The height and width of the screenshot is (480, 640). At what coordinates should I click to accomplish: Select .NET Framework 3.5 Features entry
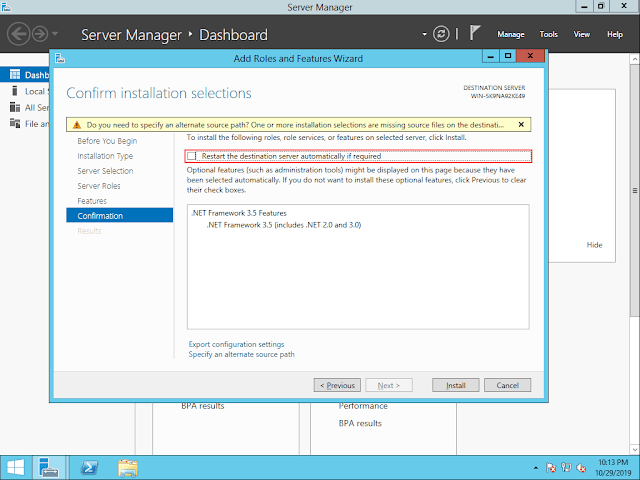239,213
